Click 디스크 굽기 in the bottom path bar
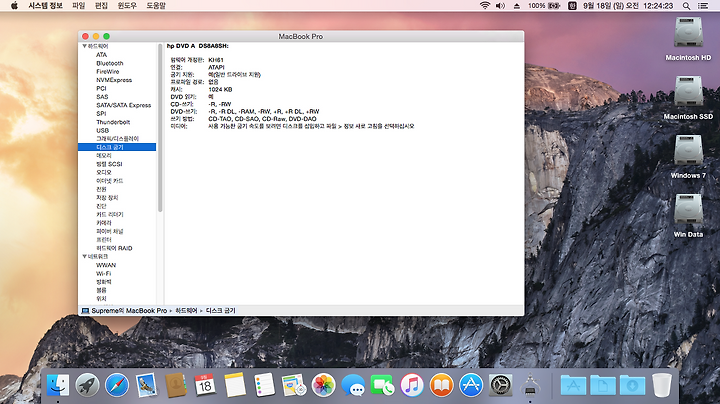Image resolution: width=720 pixels, height=404 pixels. pyautogui.click(x=220, y=311)
